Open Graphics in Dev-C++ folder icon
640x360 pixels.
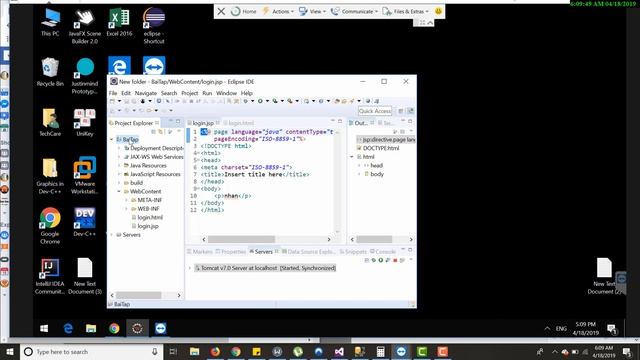point(50,176)
